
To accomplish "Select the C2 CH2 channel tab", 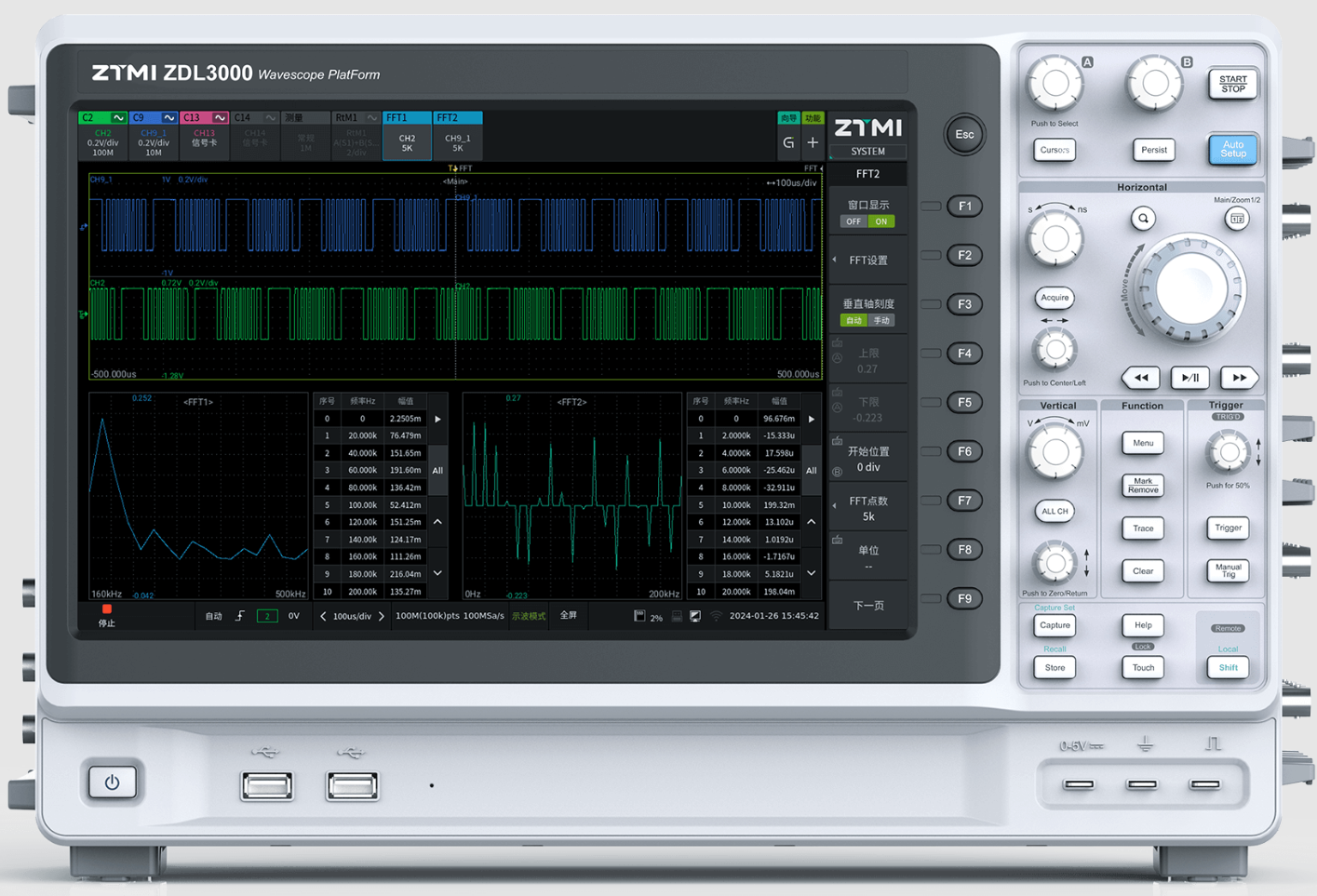I will (x=102, y=136).
